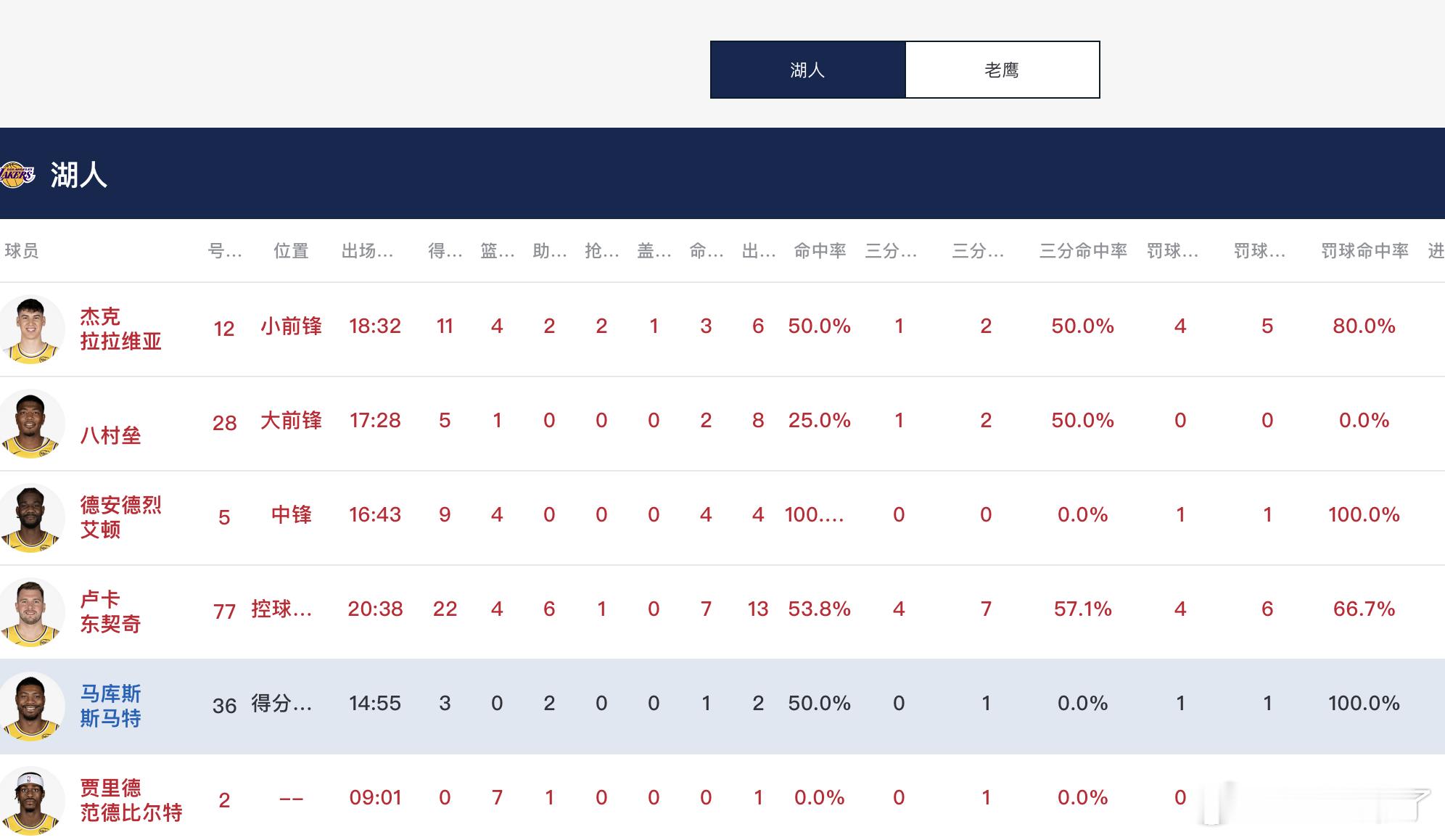Select the 湖人 team tab
The width and height of the screenshot is (1445, 840).
click(x=807, y=70)
